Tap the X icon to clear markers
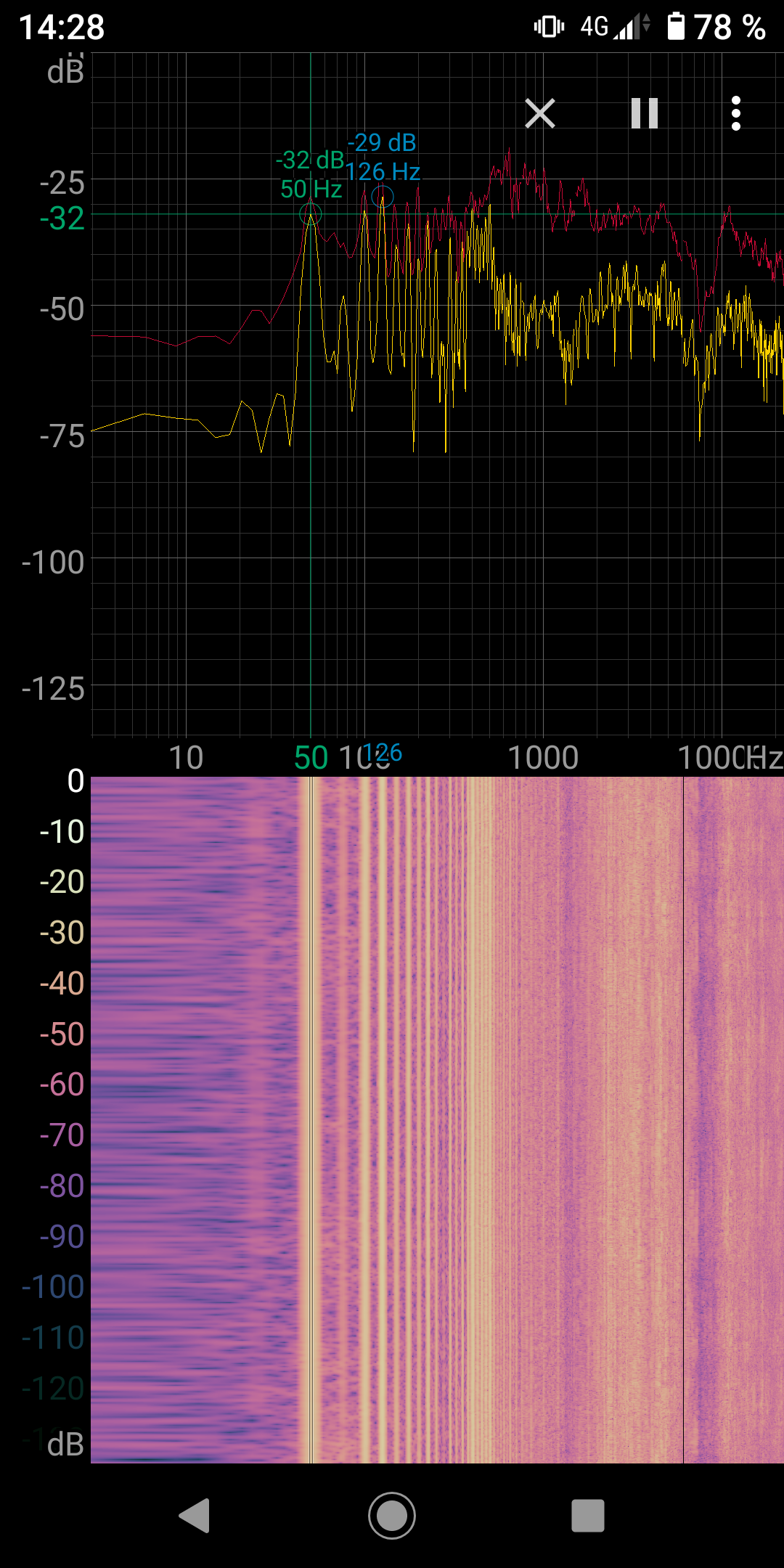The image size is (784, 1568). 540,113
